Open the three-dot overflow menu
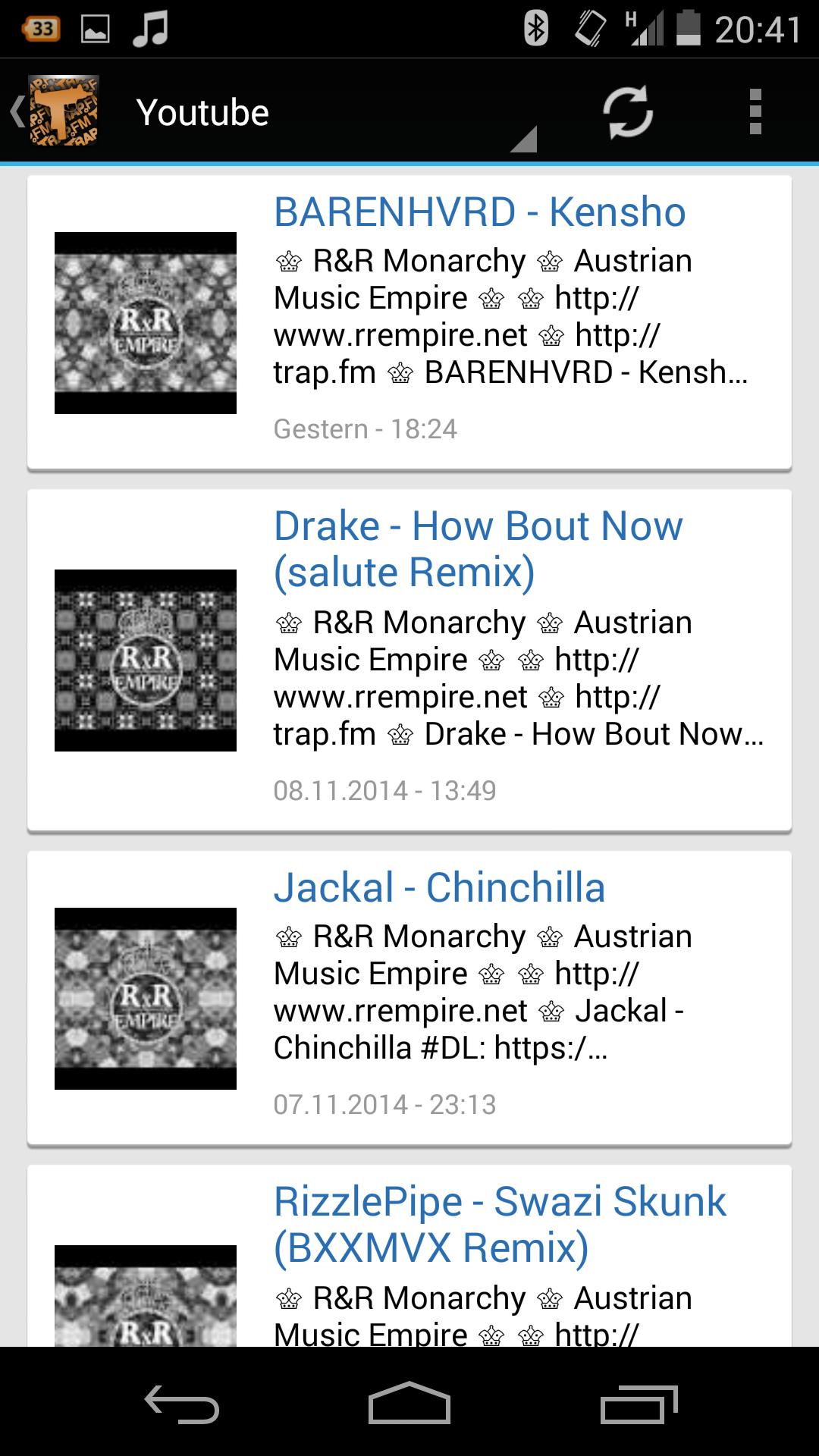Viewport: 819px width, 1456px height. pos(755,112)
